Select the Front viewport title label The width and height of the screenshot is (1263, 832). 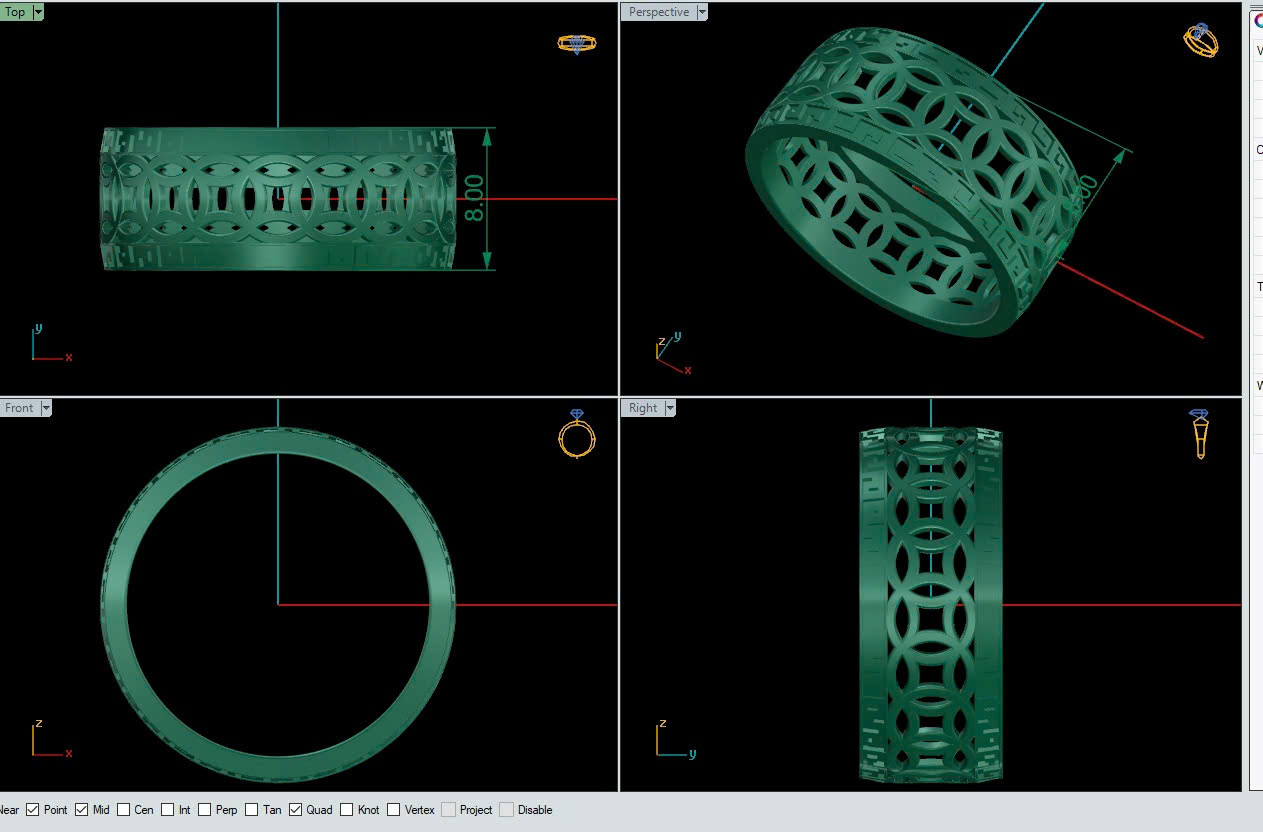point(19,408)
